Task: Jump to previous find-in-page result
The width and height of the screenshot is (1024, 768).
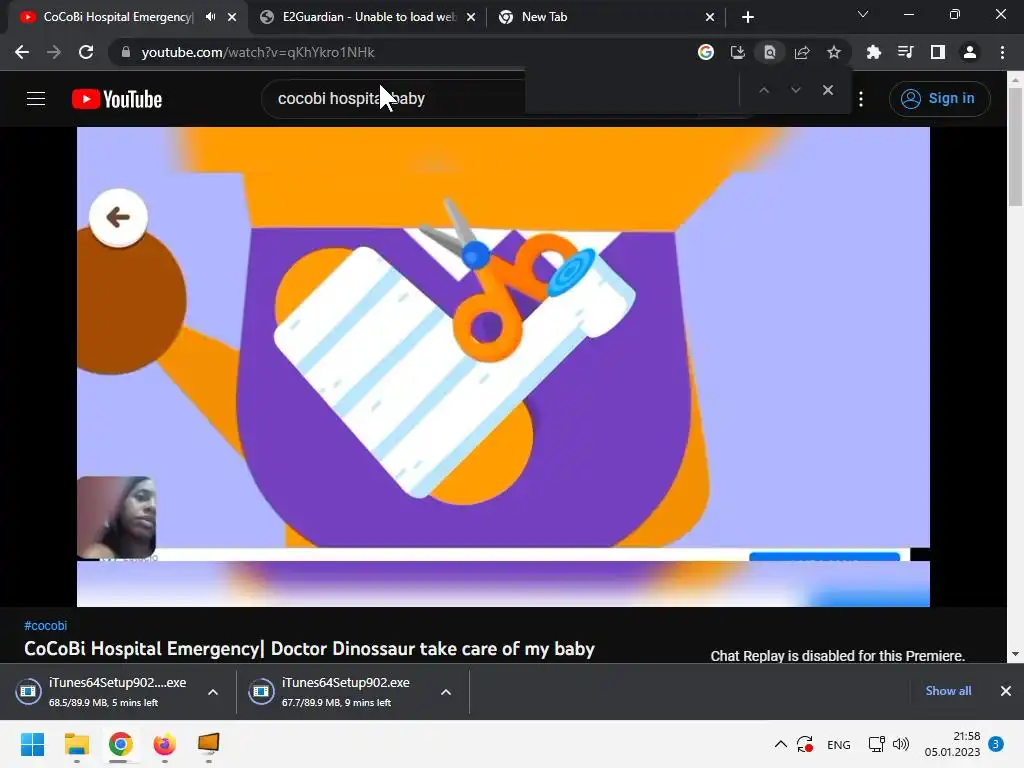Action: pos(763,90)
